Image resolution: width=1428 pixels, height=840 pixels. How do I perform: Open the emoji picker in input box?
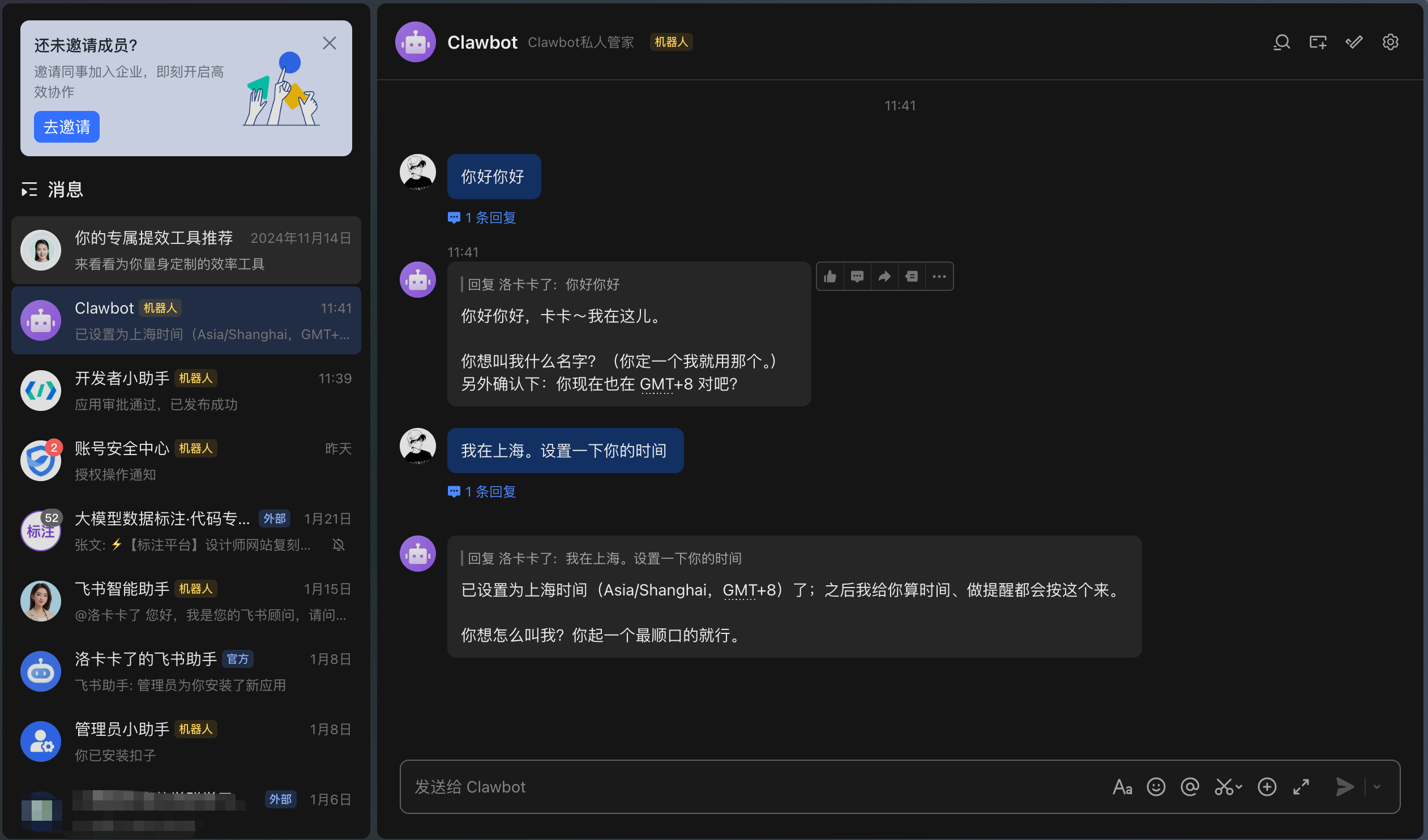(1156, 787)
